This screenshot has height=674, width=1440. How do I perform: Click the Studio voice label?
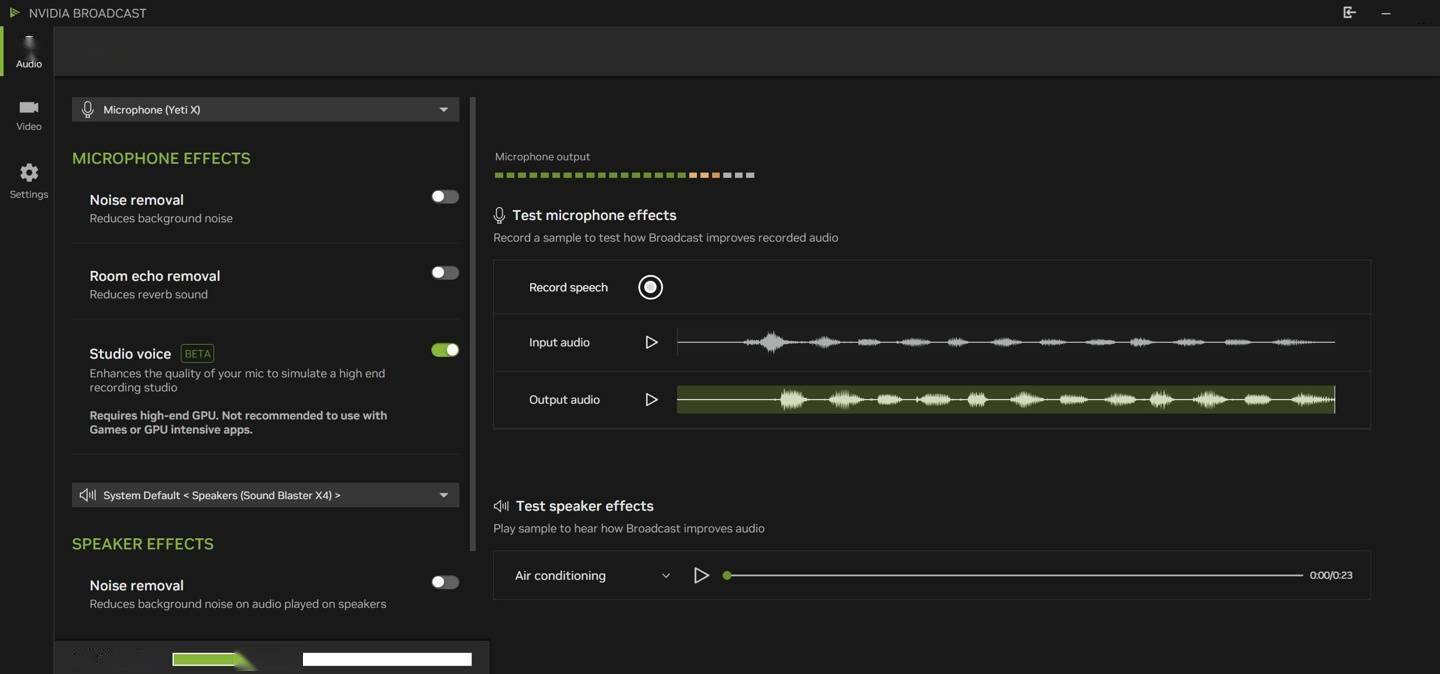[x=130, y=353]
